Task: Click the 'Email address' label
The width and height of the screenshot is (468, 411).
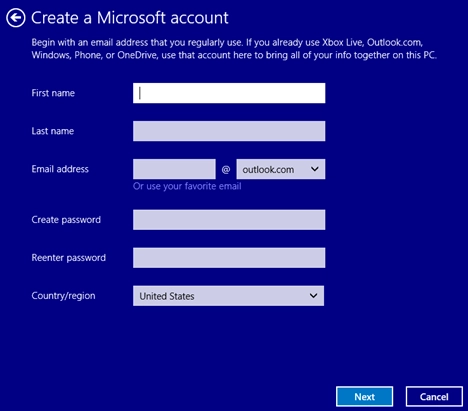Action: click(60, 169)
